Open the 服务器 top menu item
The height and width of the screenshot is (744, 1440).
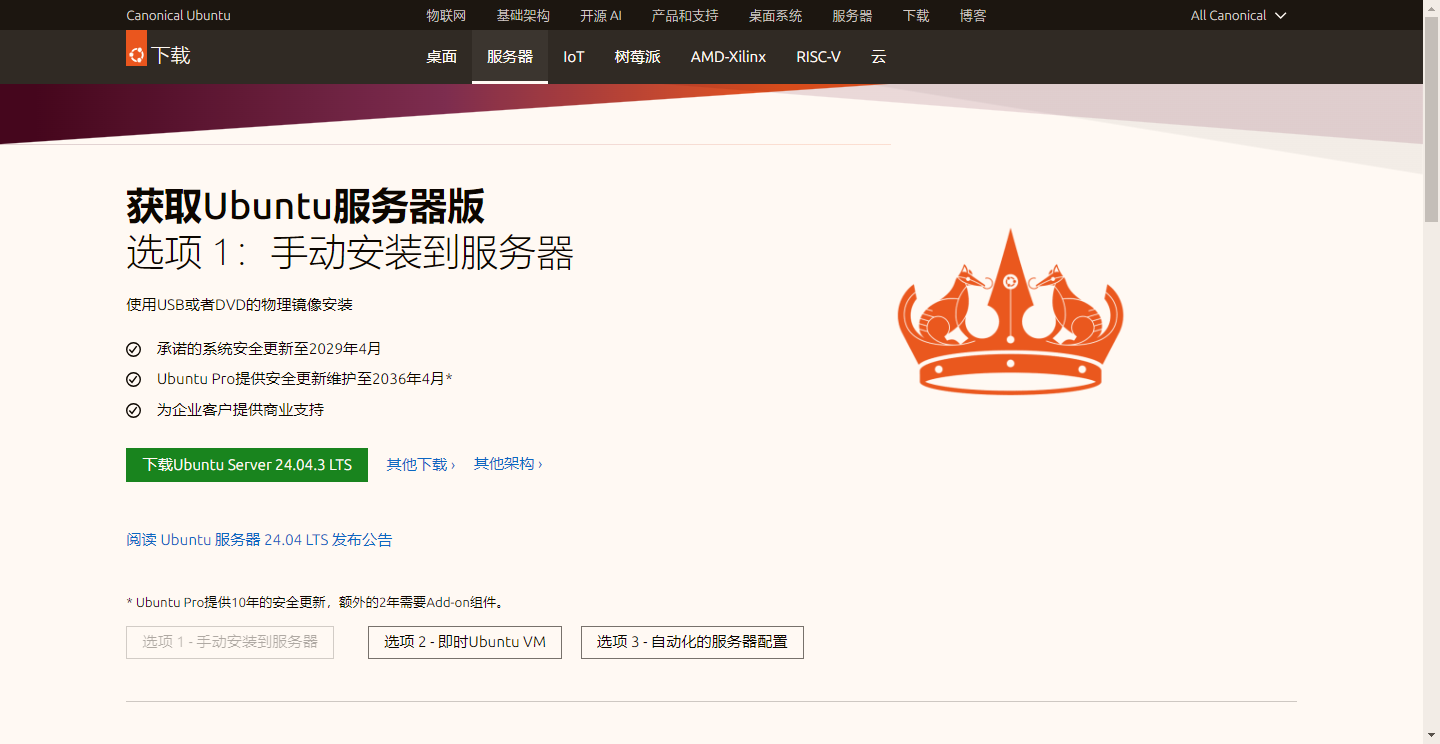(852, 15)
